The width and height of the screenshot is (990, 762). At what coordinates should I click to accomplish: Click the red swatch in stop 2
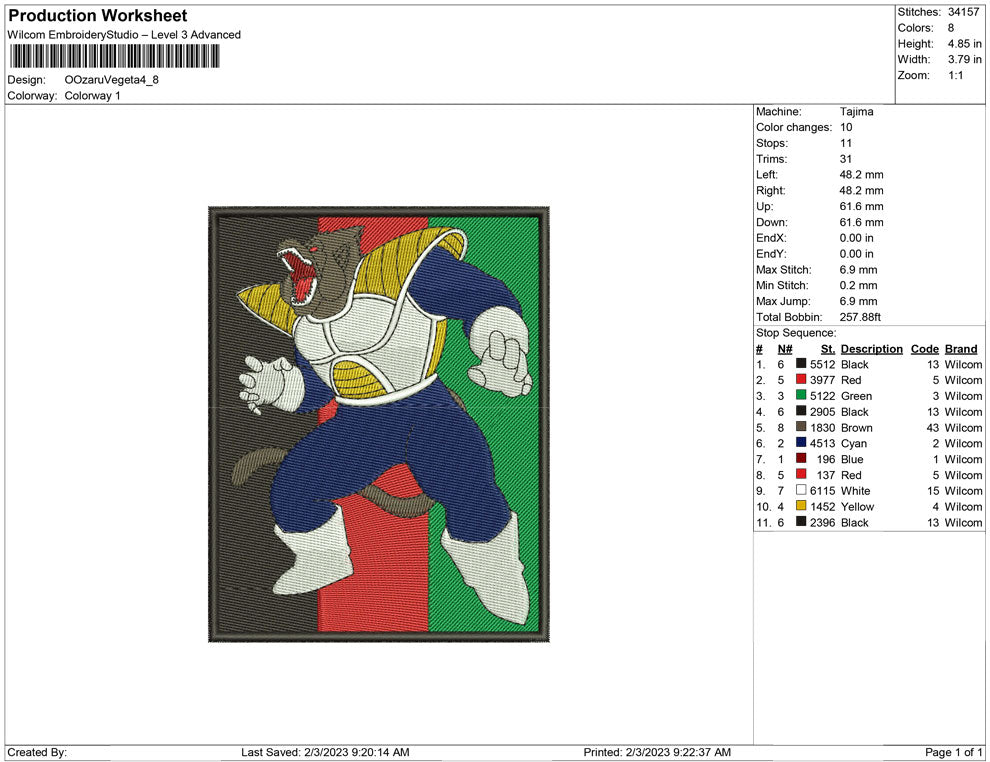801,379
